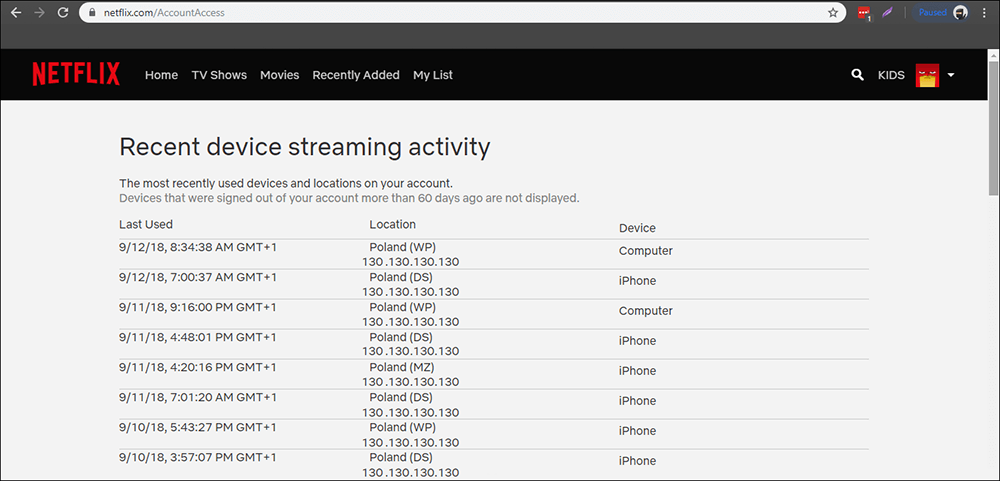Click 'Computer' device in the 9:16:00 PM row
The image size is (1000, 481).
645,311
